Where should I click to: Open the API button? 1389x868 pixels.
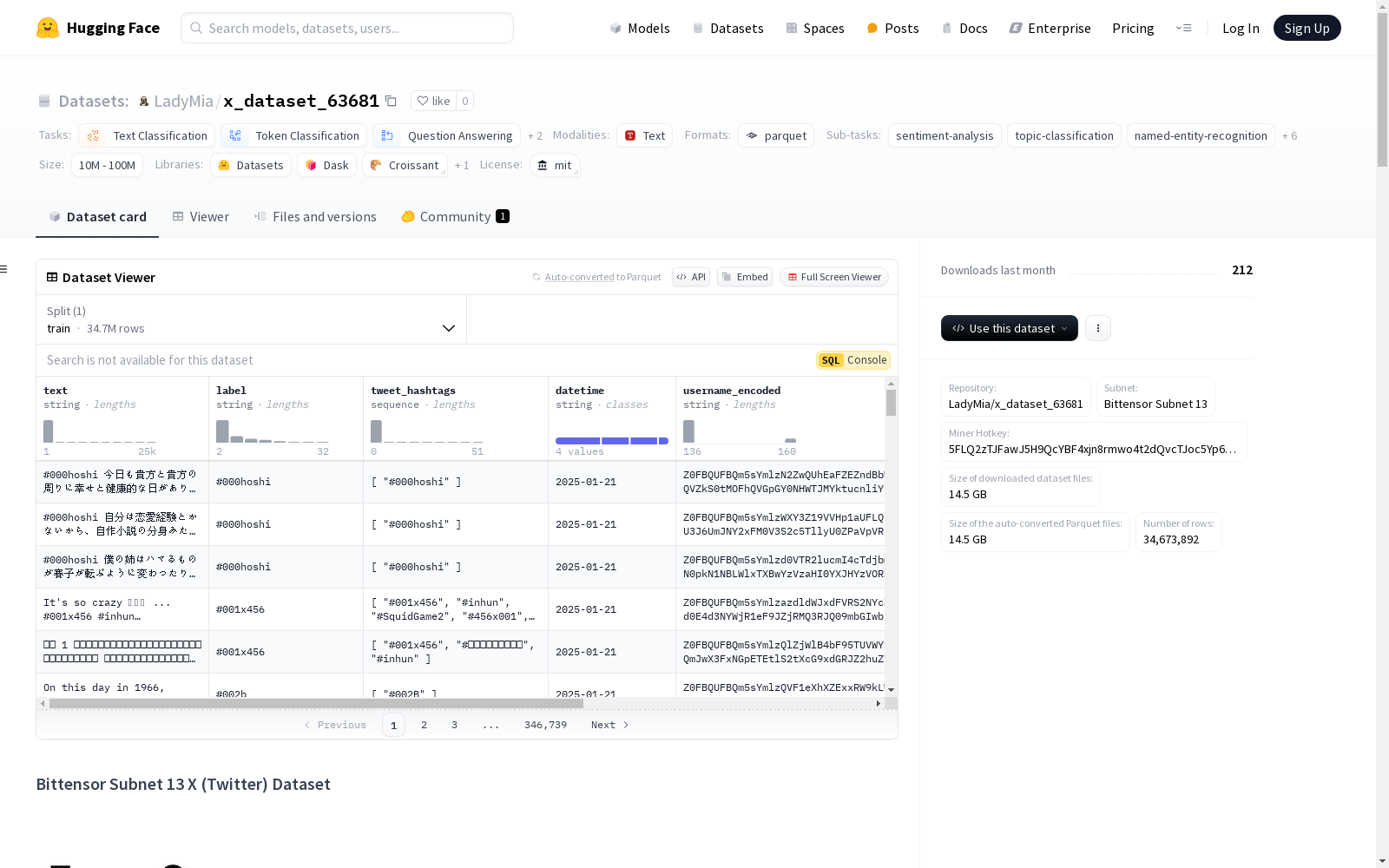point(691,277)
